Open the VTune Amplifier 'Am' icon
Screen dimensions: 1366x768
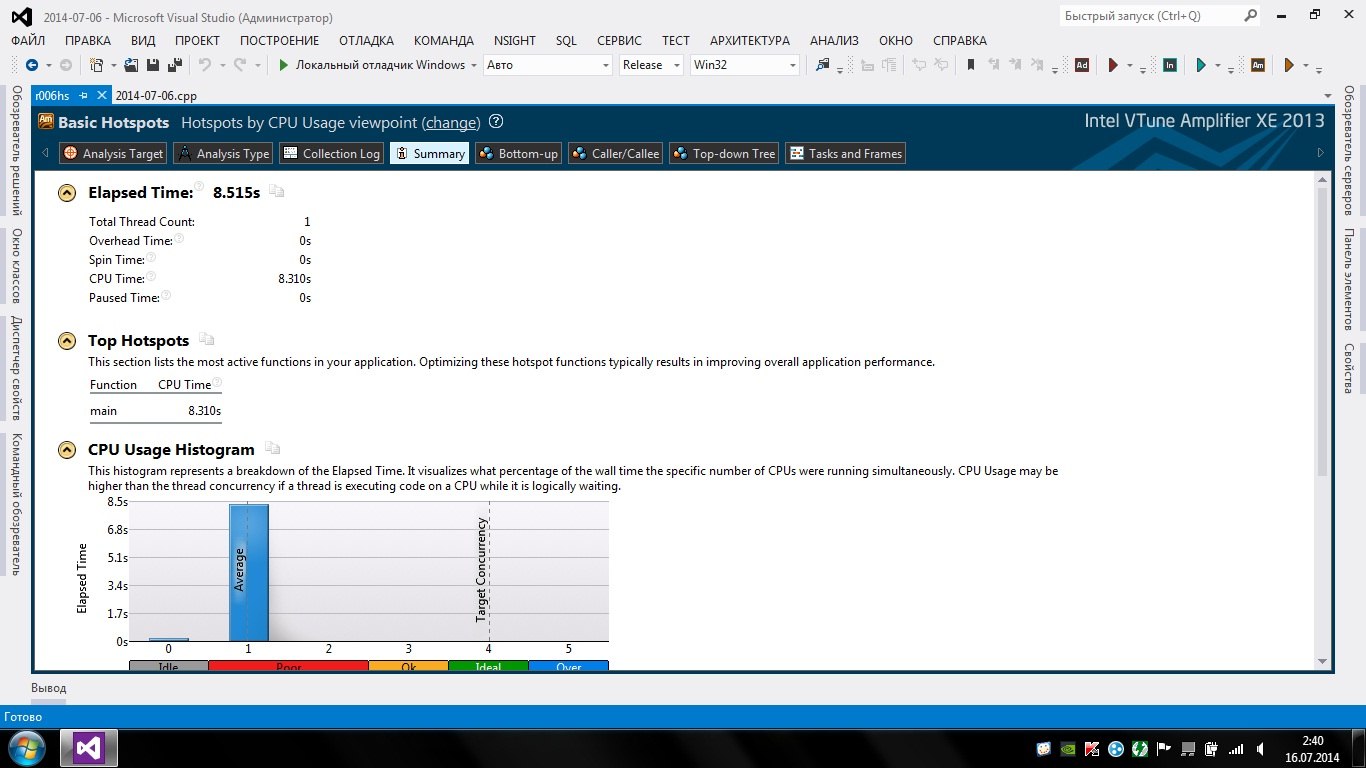1257,65
